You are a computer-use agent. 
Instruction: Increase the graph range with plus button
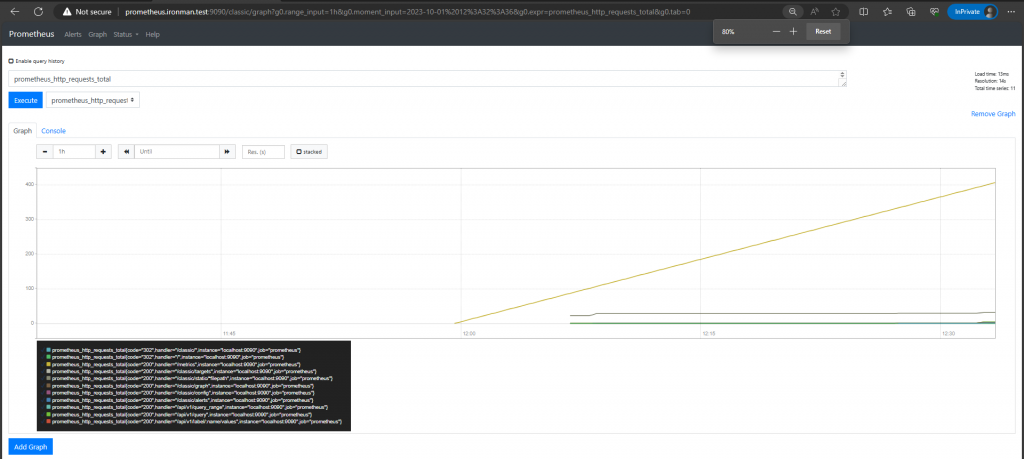104,151
